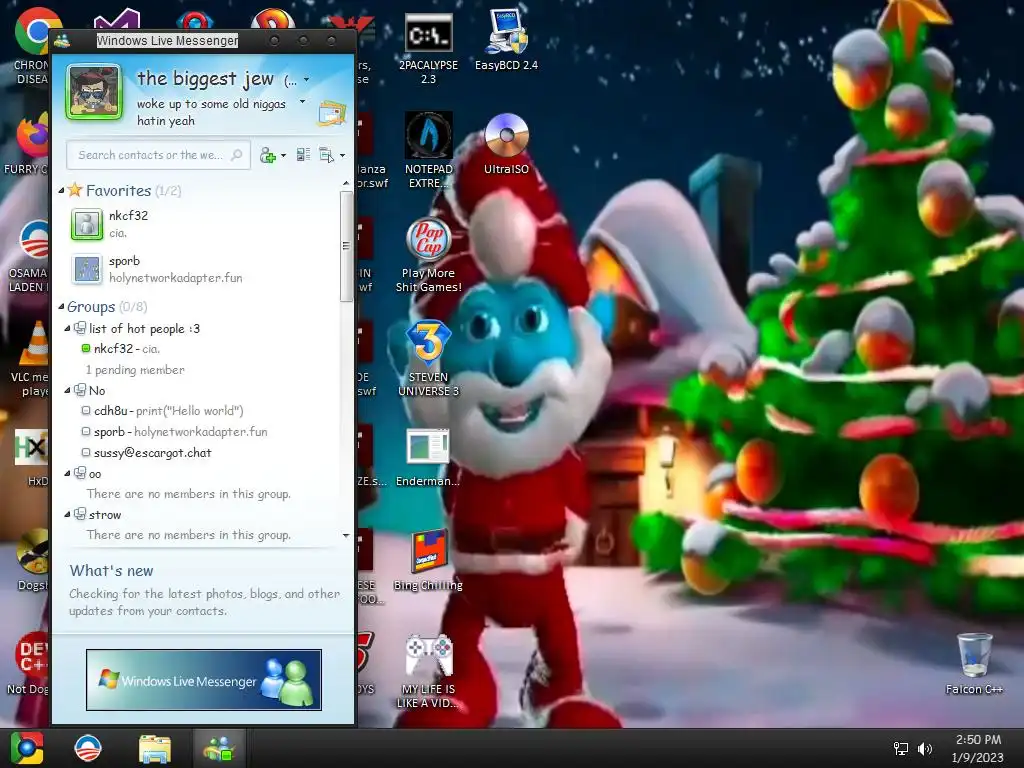Select the Falcon C++ recycle bin icon
Image resolution: width=1024 pixels, height=768 pixels.
(974, 664)
